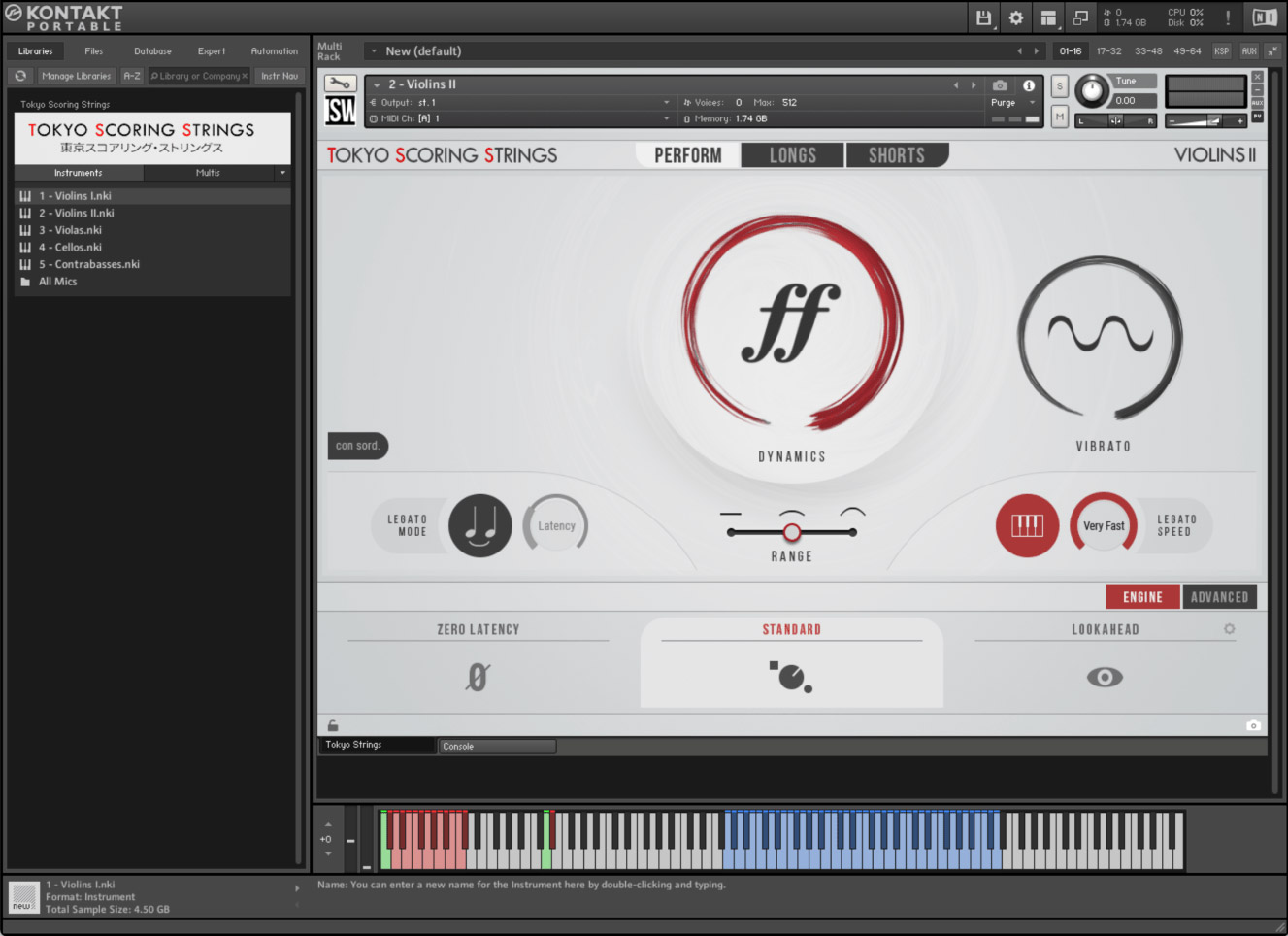1288x936 pixels.
Task: Open the Lookahead settings gear
Action: [x=1229, y=628]
